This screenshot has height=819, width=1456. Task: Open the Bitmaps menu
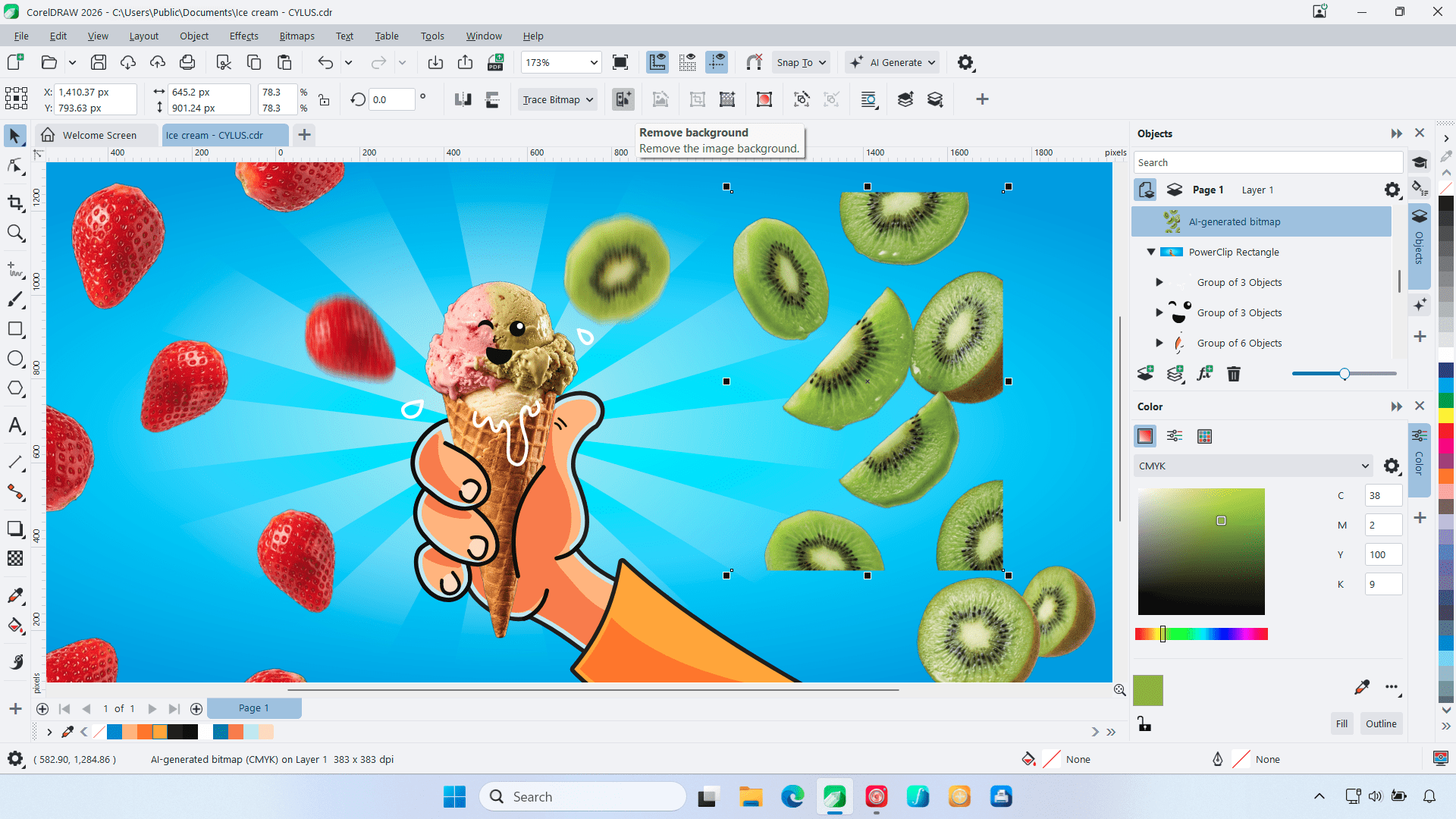(x=297, y=36)
